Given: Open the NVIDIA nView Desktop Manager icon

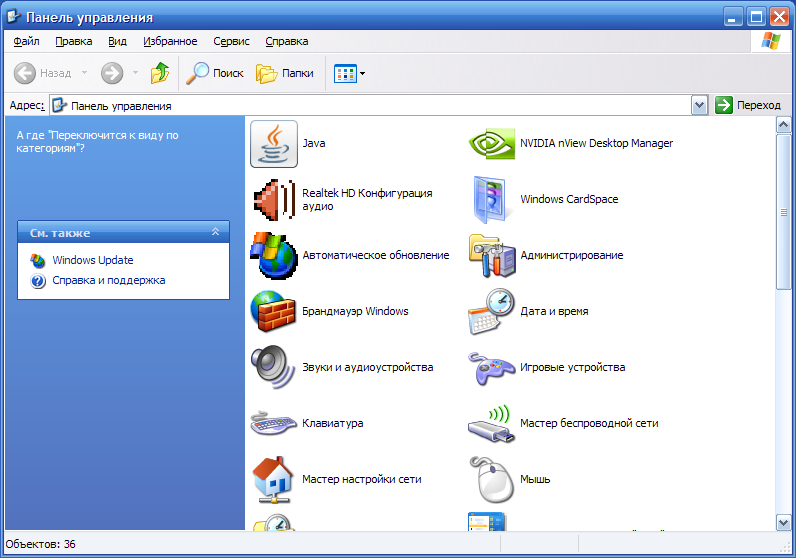Looking at the screenshot, I should [x=491, y=144].
